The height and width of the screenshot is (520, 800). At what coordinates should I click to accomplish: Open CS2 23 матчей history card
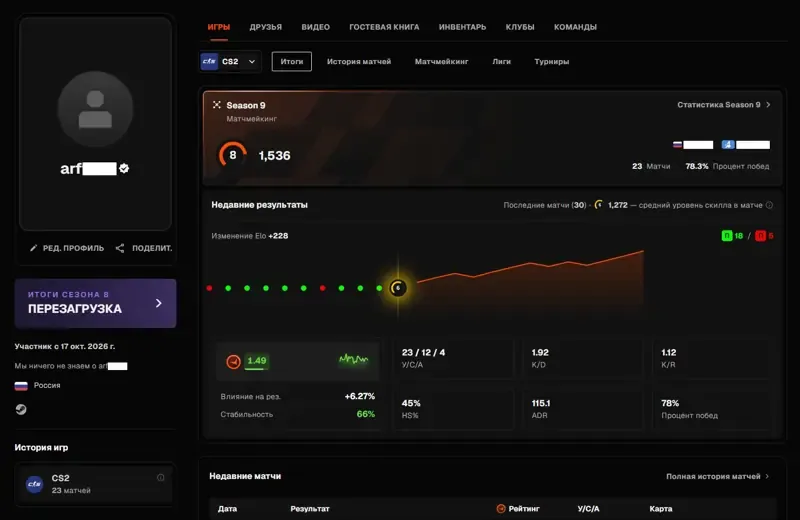pyautogui.click(x=95, y=484)
